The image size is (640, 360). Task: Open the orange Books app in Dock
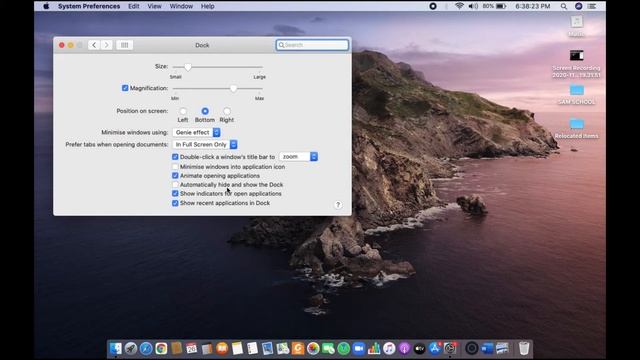(x=222, y=348)
